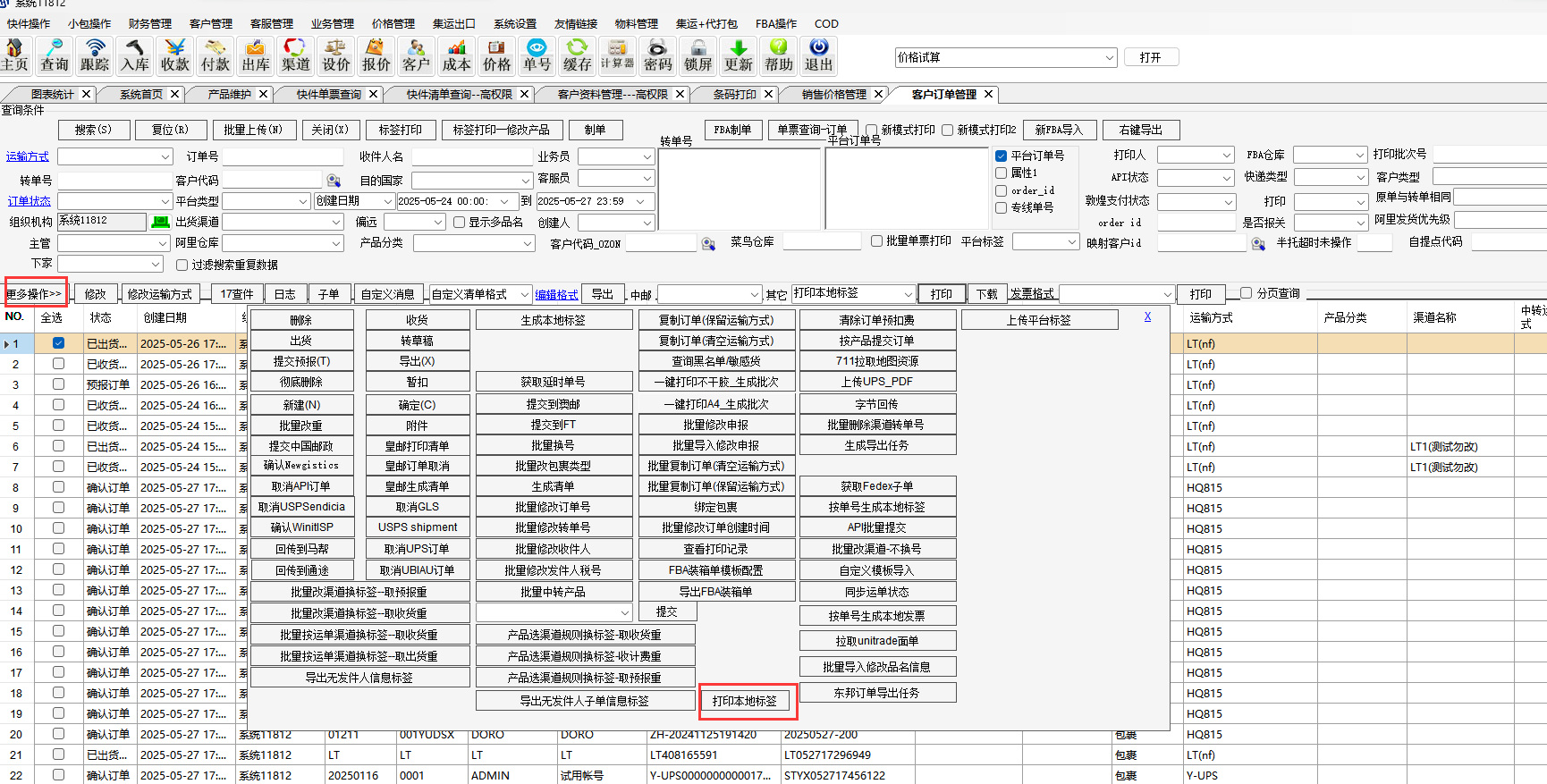Viewport: 1547px width, 784px height.
Task: Open the 自定义清单格式 dropdown
Action: (525, 294)
